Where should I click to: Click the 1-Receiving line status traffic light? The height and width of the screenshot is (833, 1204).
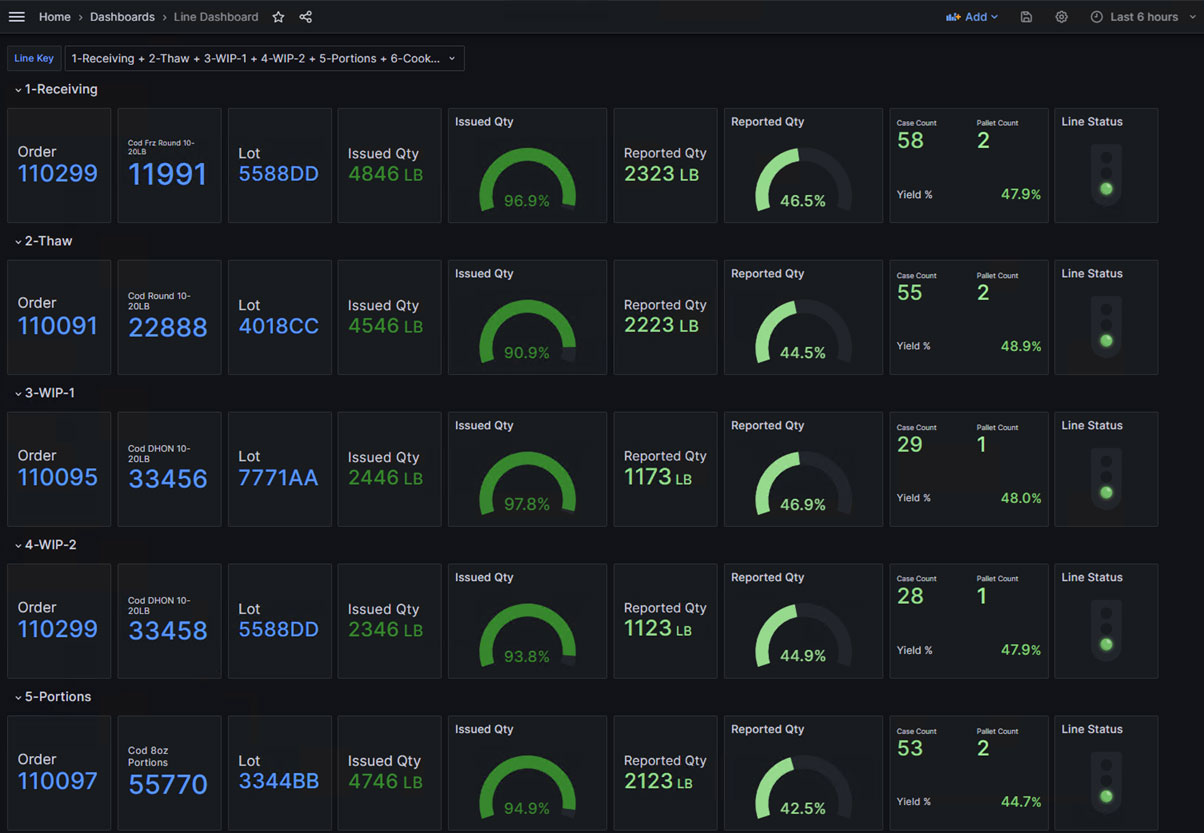point(1105,174)
